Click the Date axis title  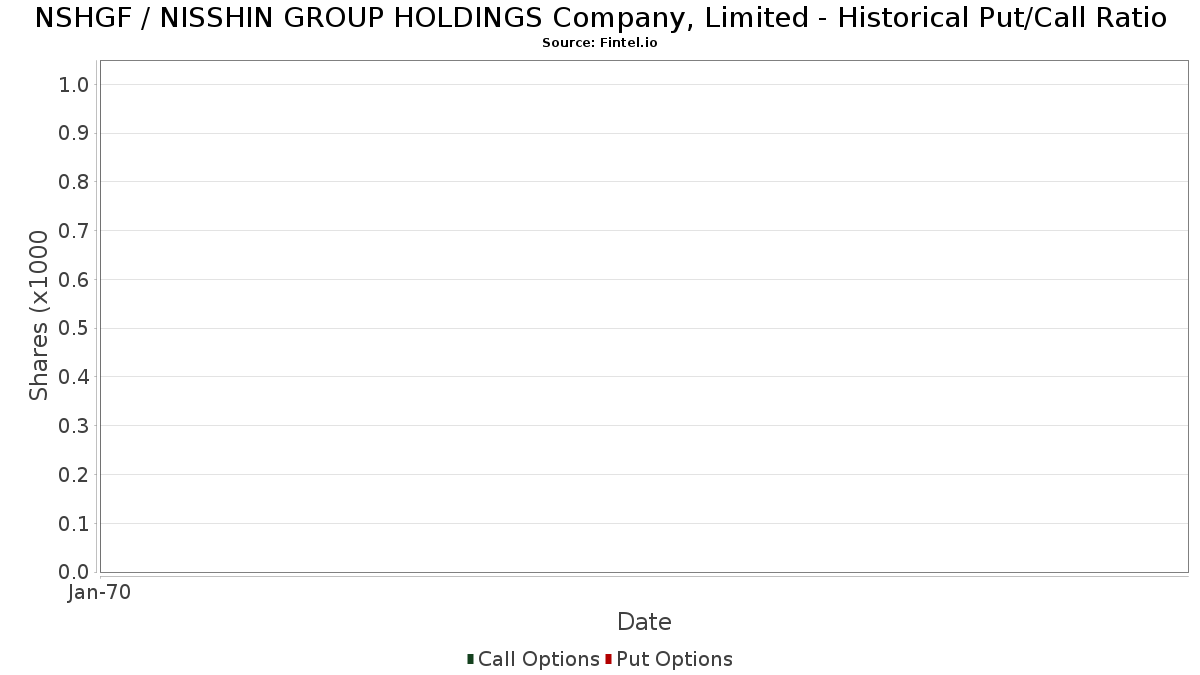pos(644,622)
